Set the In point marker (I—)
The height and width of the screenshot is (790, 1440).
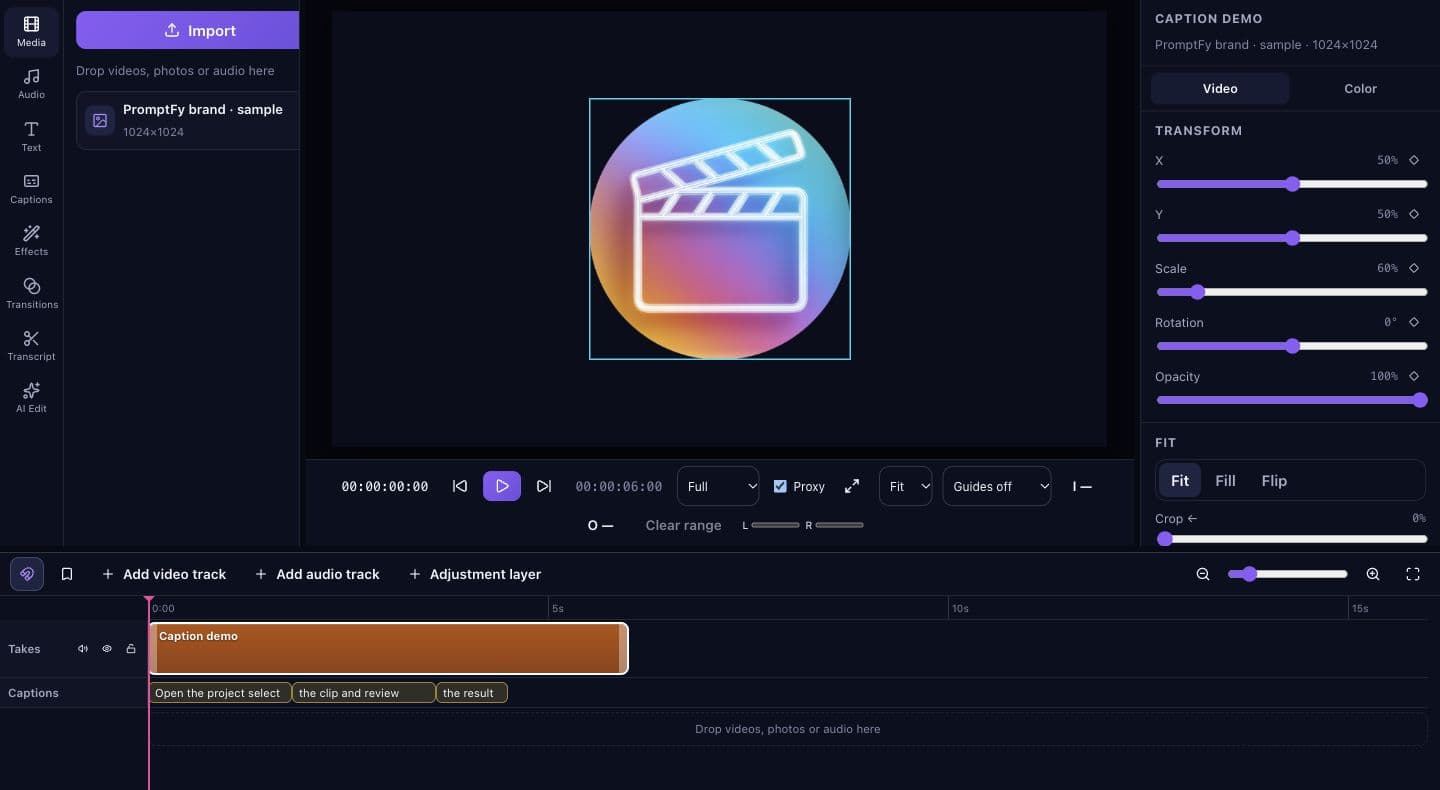tap(1082, 486)
